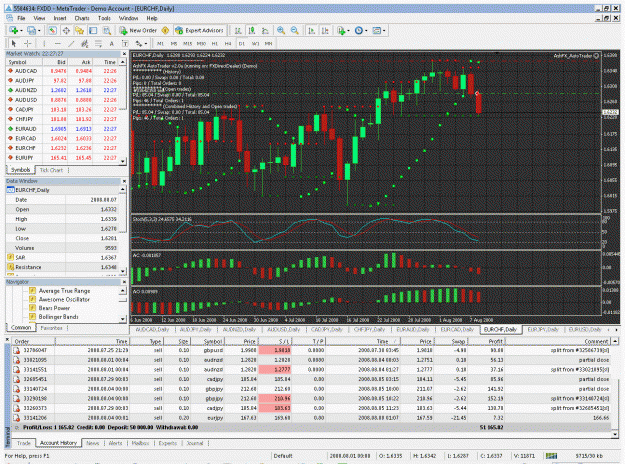Viewport: 625px width, 464px height.
Task: Toggle the Data Window toolbar icon
Action: point(66,30)
